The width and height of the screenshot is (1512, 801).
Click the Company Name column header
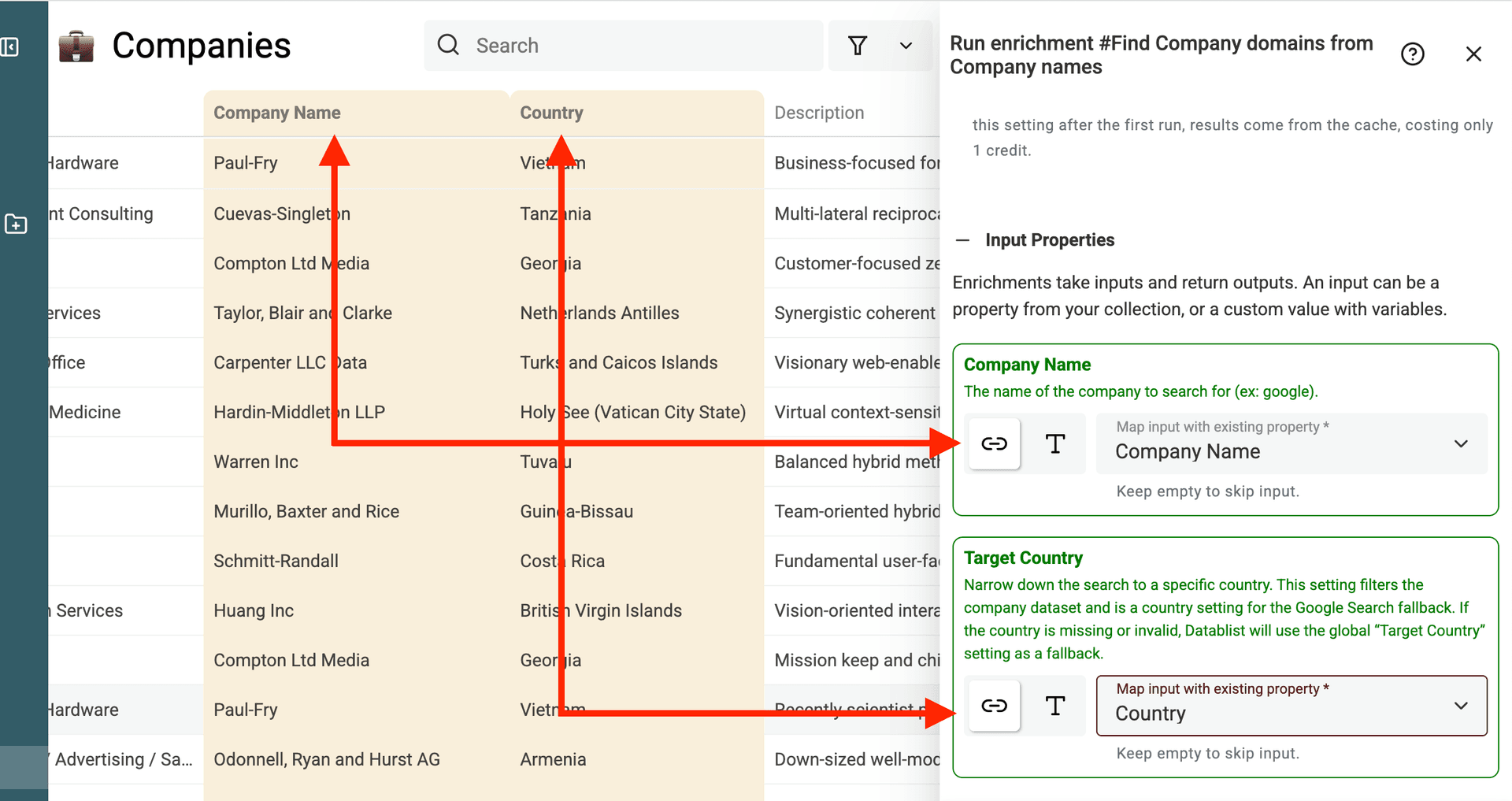coord(277,113)
